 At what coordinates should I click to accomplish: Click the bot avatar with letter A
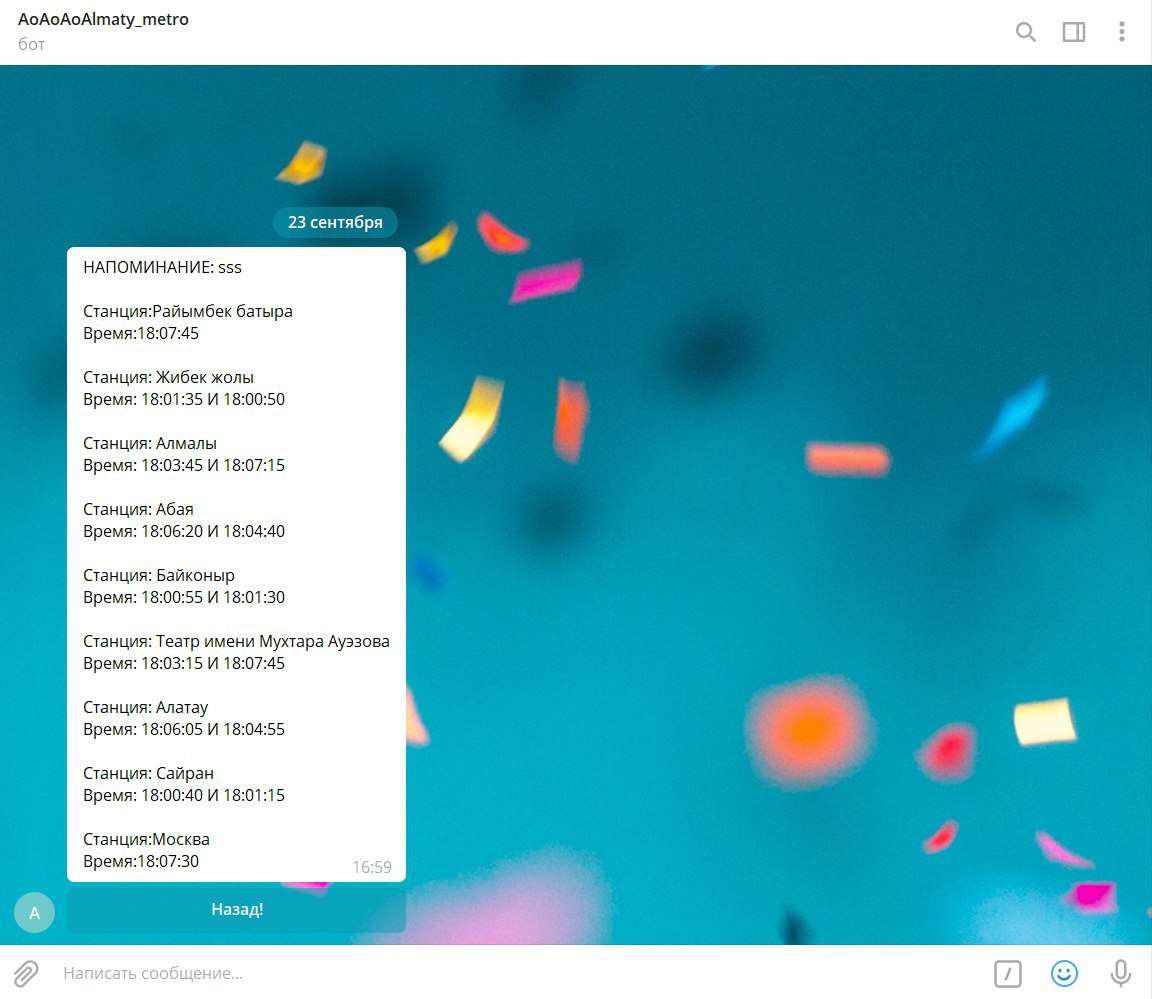click(x=35, y=912)
